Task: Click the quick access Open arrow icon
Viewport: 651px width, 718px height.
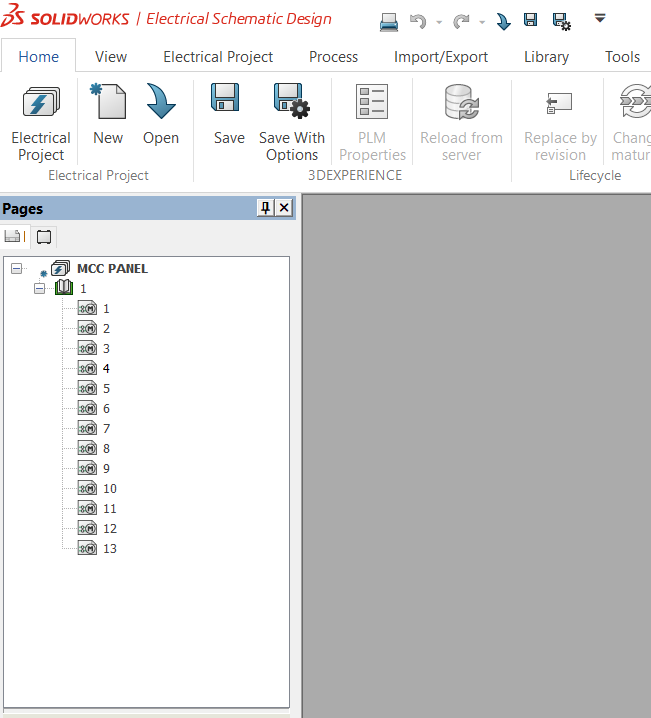Action: pos(503,22)
